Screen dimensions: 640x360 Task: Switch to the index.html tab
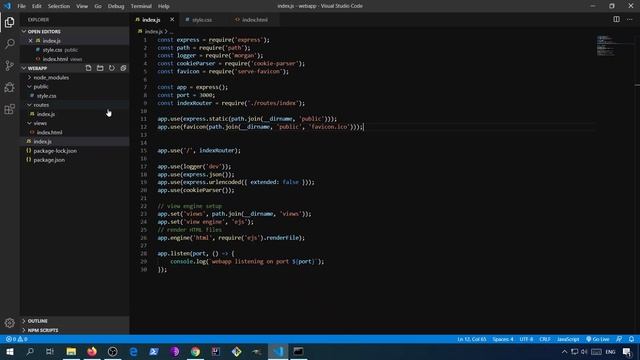pyautogui.click(x=254, y=20)
